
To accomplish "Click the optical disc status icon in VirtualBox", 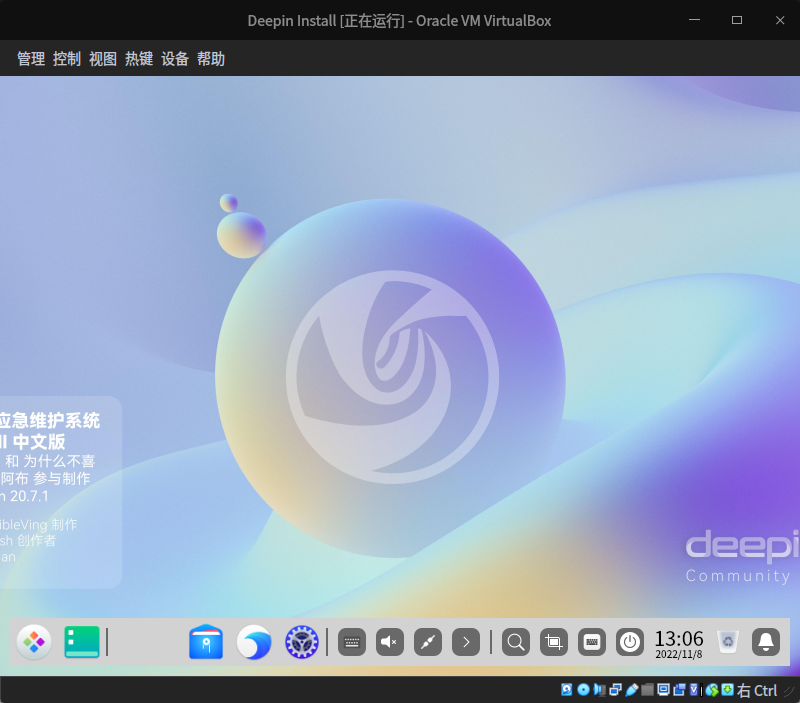I will 583,690.
